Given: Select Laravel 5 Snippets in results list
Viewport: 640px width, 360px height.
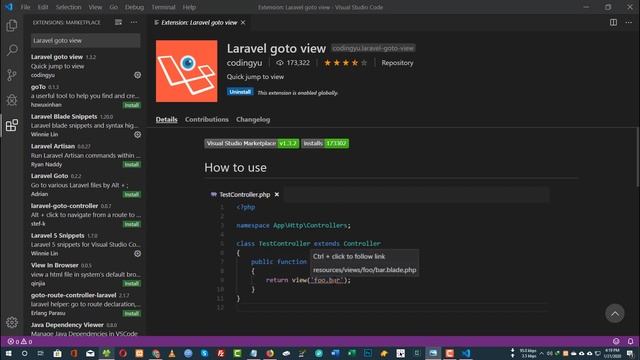Looking at the screenshot, I should [85, 244].
